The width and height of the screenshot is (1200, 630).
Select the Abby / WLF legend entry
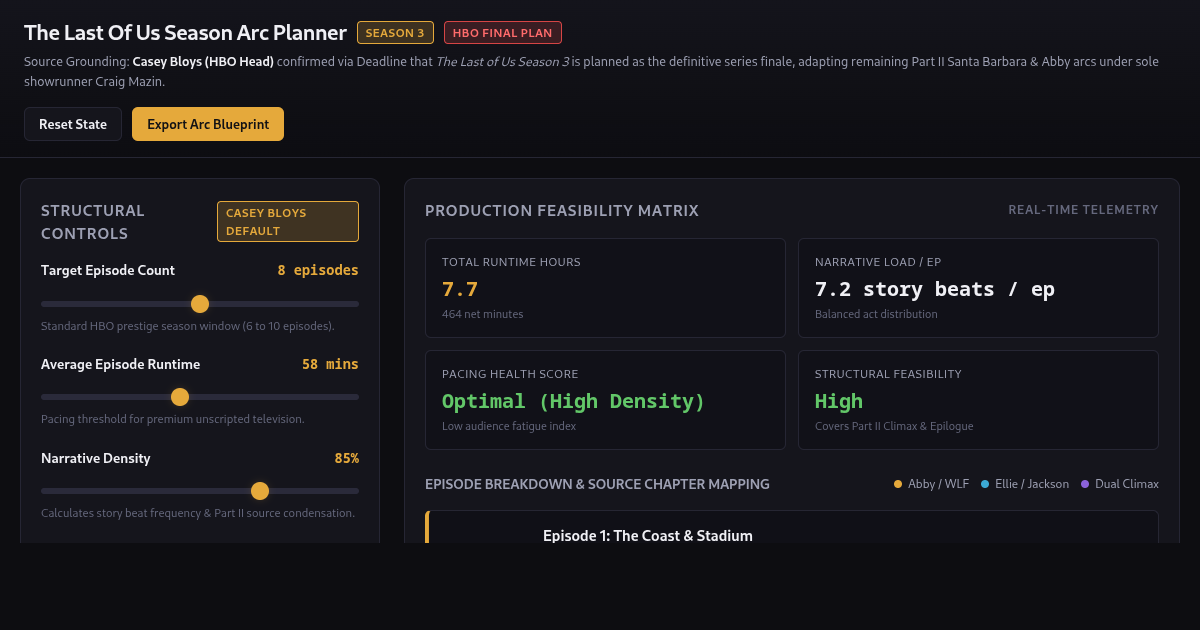[x=931, y=484]
